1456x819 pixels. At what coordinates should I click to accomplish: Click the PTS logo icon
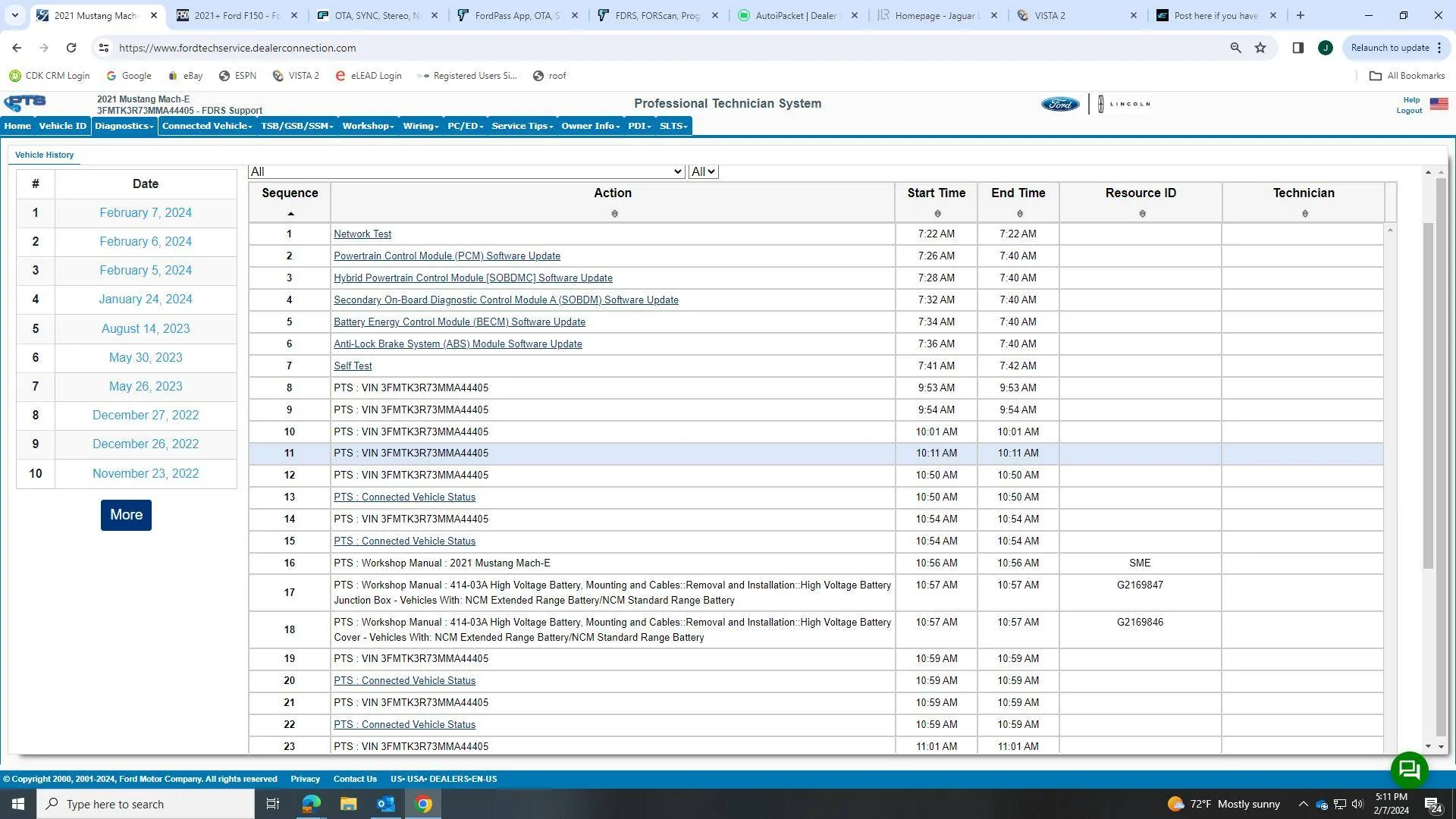[25, 103]
